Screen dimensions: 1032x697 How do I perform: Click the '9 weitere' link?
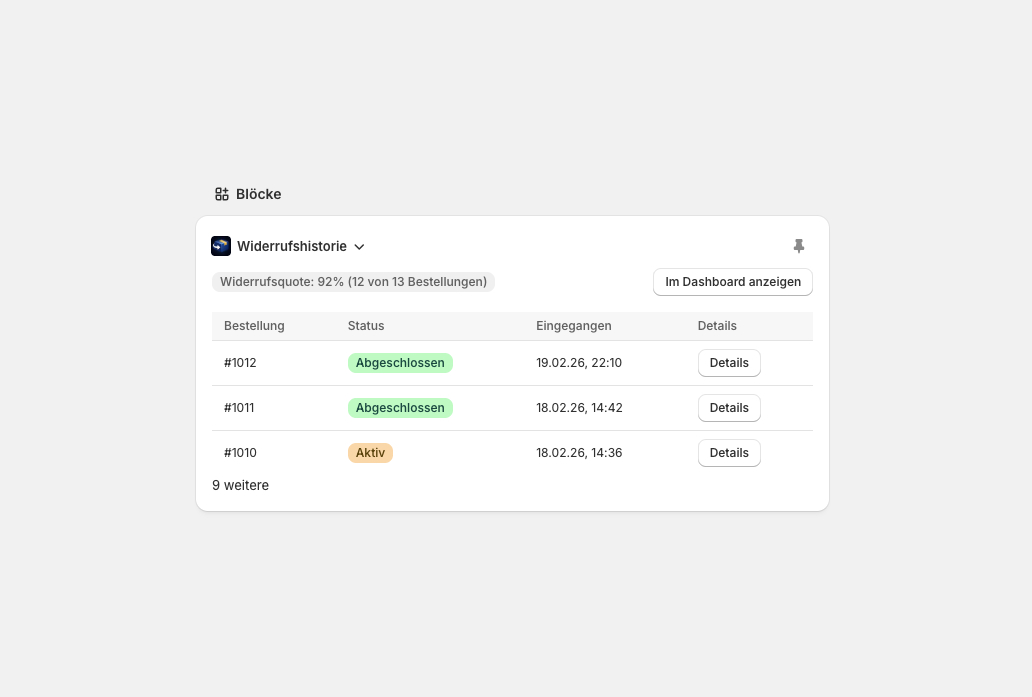(x=240, y=485)
